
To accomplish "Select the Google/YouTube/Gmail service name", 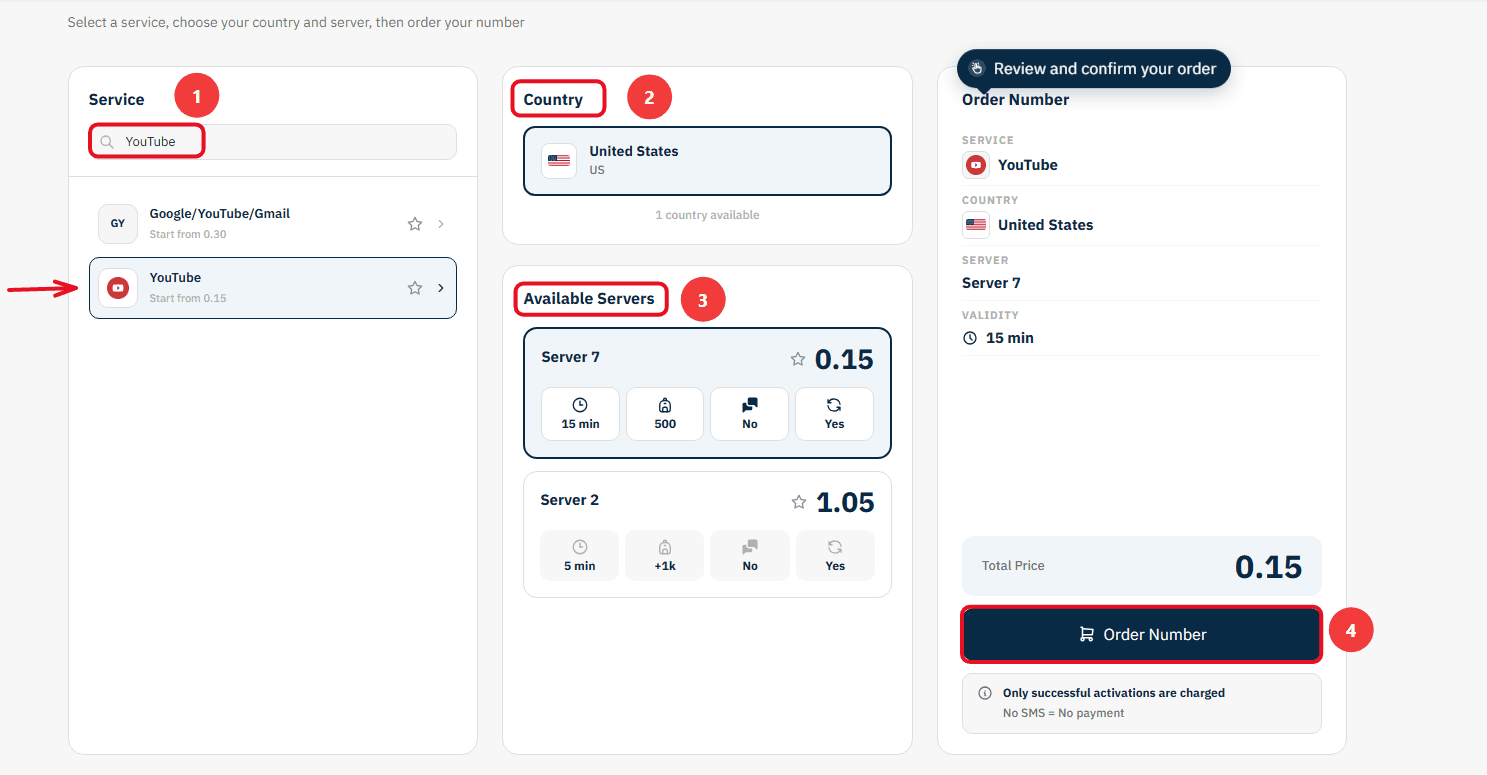I will point(220,213).
